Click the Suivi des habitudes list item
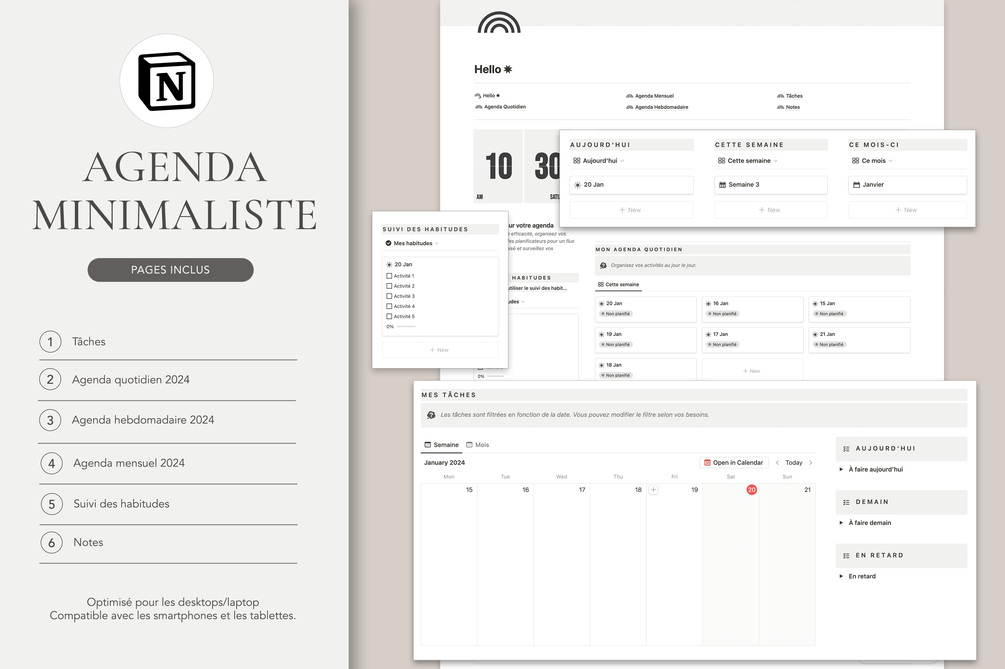 (121, 504)
